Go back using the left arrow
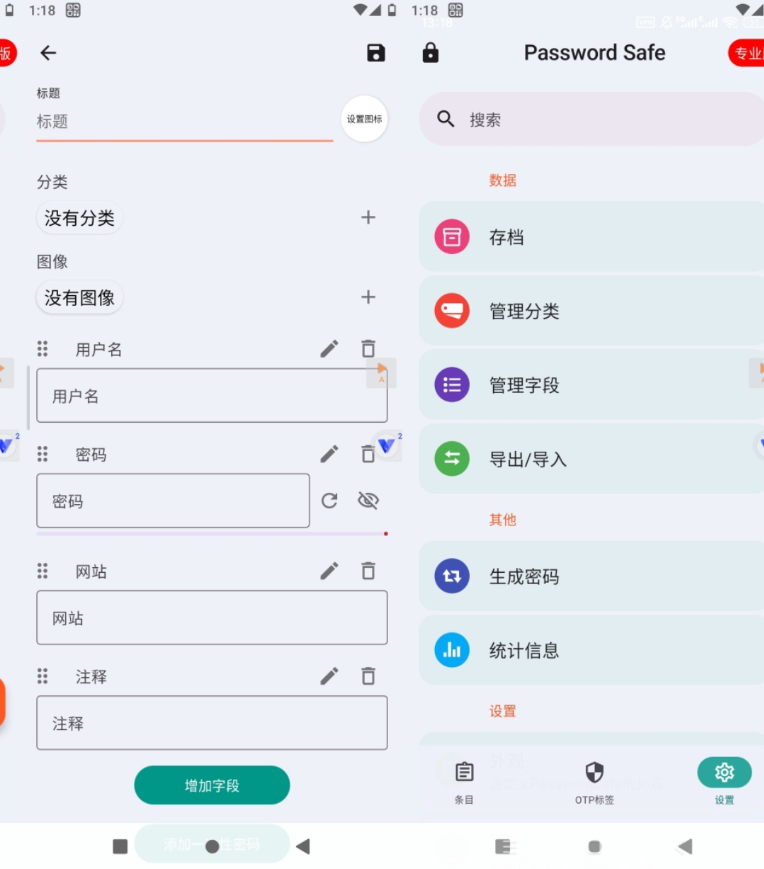 coord(48,54)
